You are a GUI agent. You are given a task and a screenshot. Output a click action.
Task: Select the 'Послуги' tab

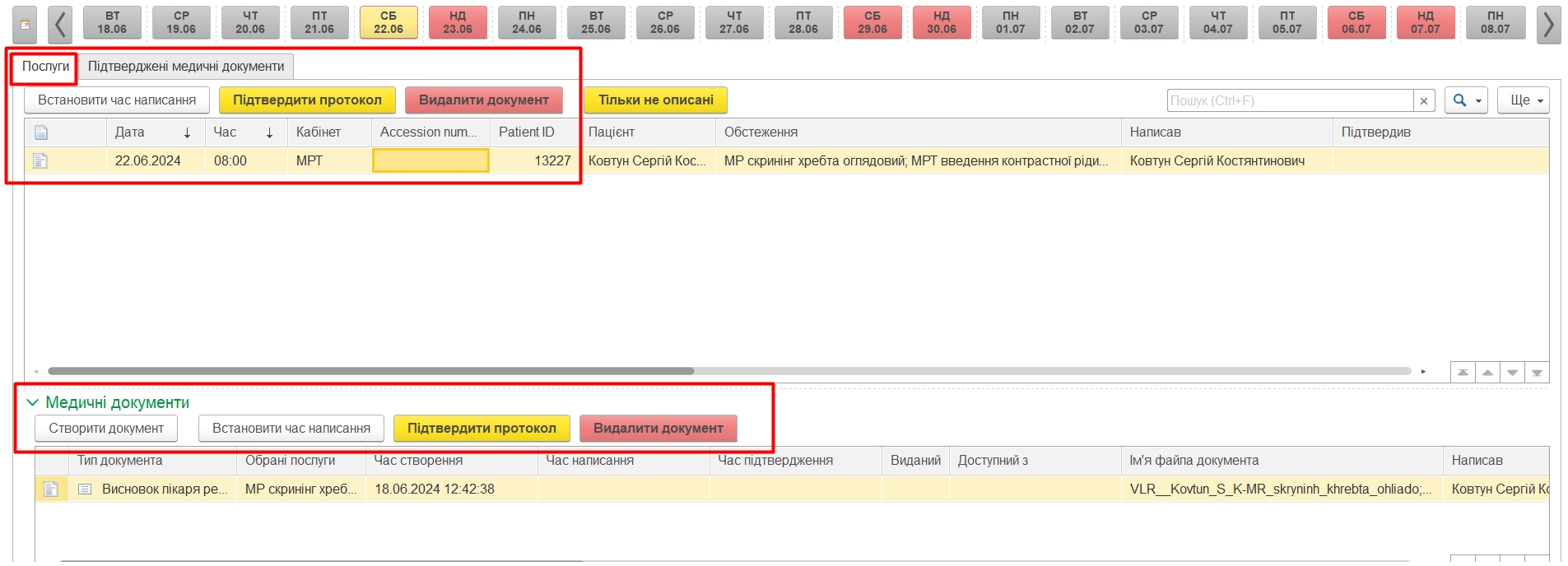tap(45, 67)
